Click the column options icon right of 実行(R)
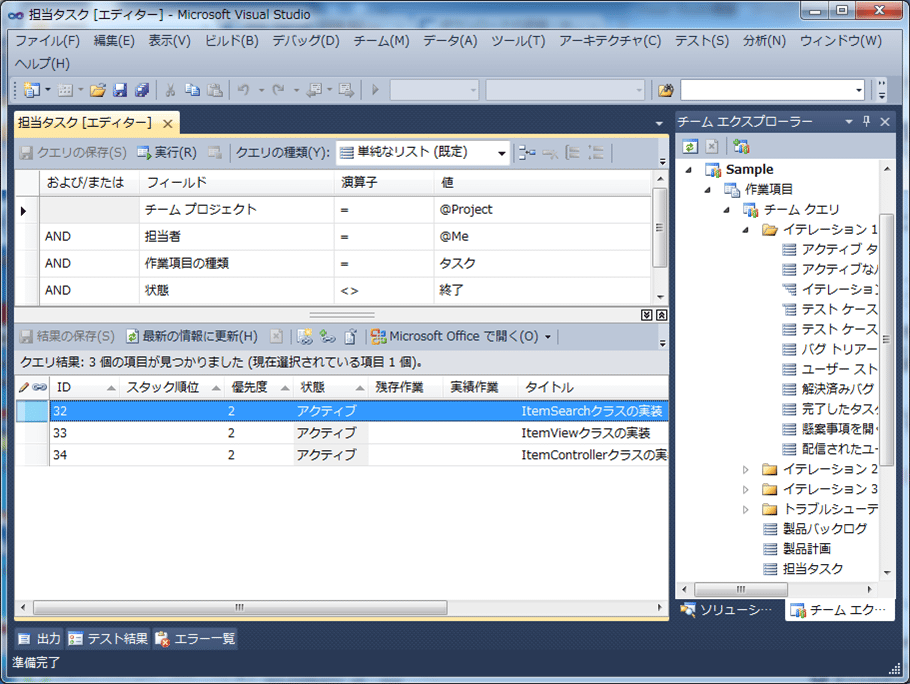910x684 pixels. tap(215, 153)
